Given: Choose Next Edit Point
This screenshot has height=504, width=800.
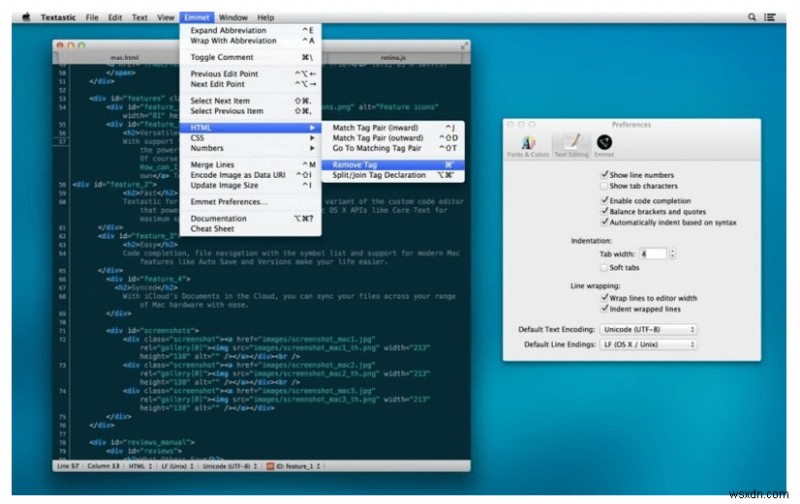Looking at the screenshot, I should [x=251, y=84].
